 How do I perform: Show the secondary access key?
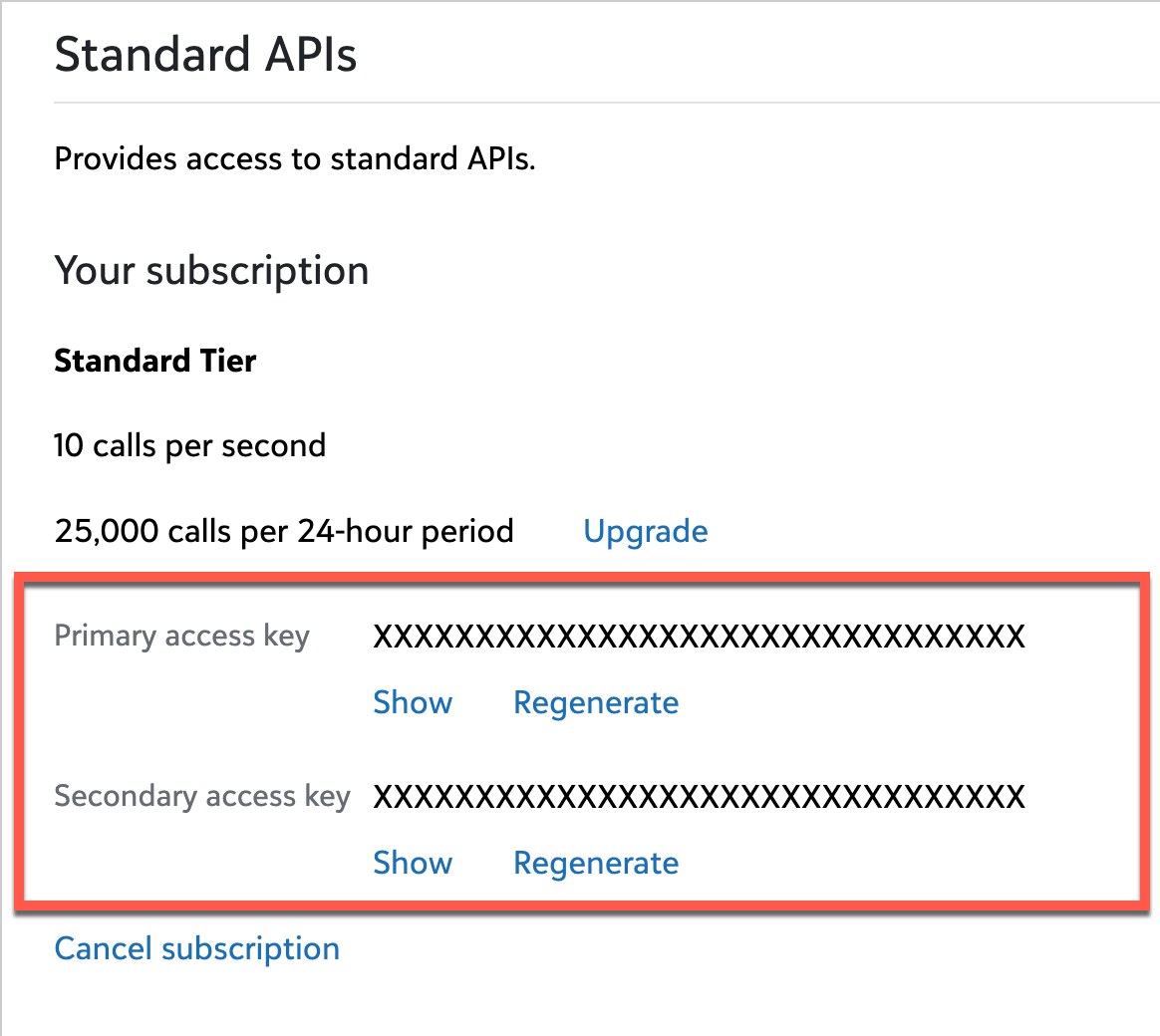tap(413, 864)
